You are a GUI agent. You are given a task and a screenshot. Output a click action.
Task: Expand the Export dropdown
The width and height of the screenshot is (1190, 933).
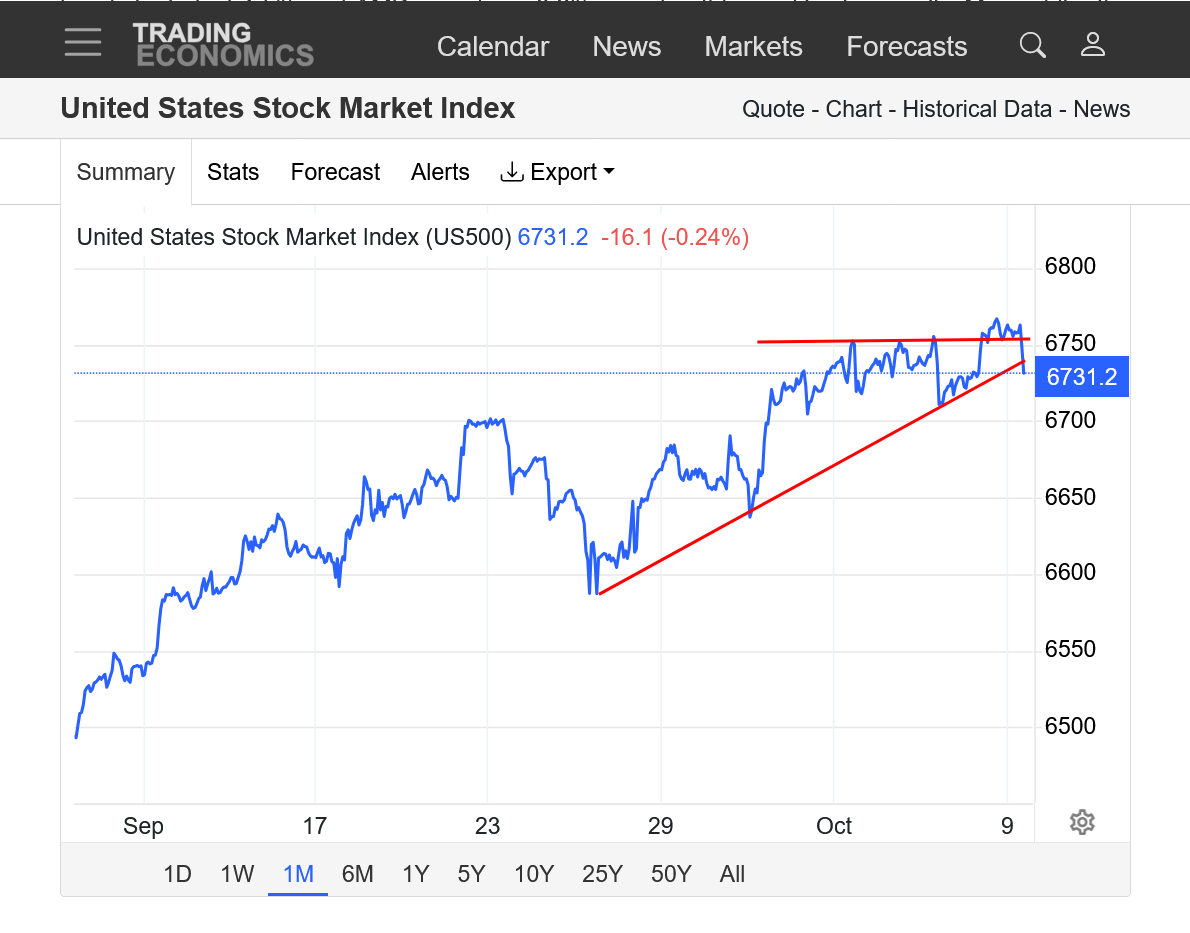click(x=557, y=172)
